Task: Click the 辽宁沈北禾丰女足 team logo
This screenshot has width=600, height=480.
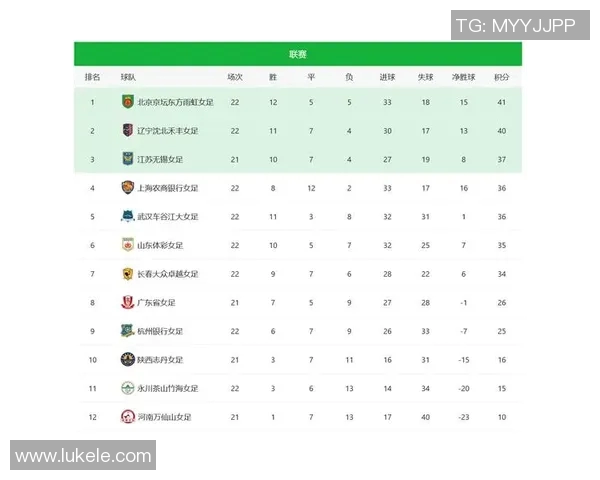Action: pos(127,130)
